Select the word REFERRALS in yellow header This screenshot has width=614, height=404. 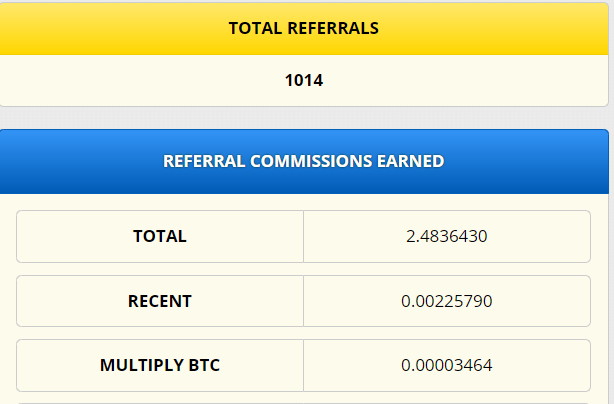pyautogui.click(x=333, y=28)
